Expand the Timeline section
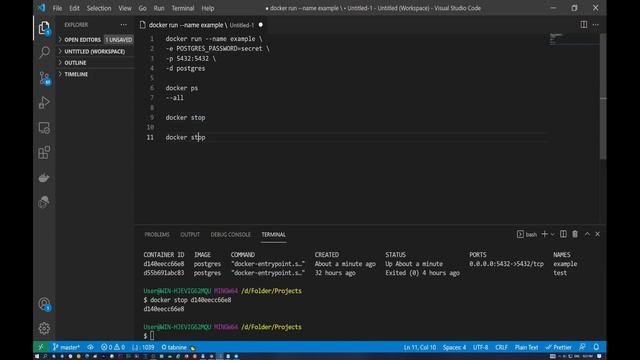640x360 pixels. point(96,74)
